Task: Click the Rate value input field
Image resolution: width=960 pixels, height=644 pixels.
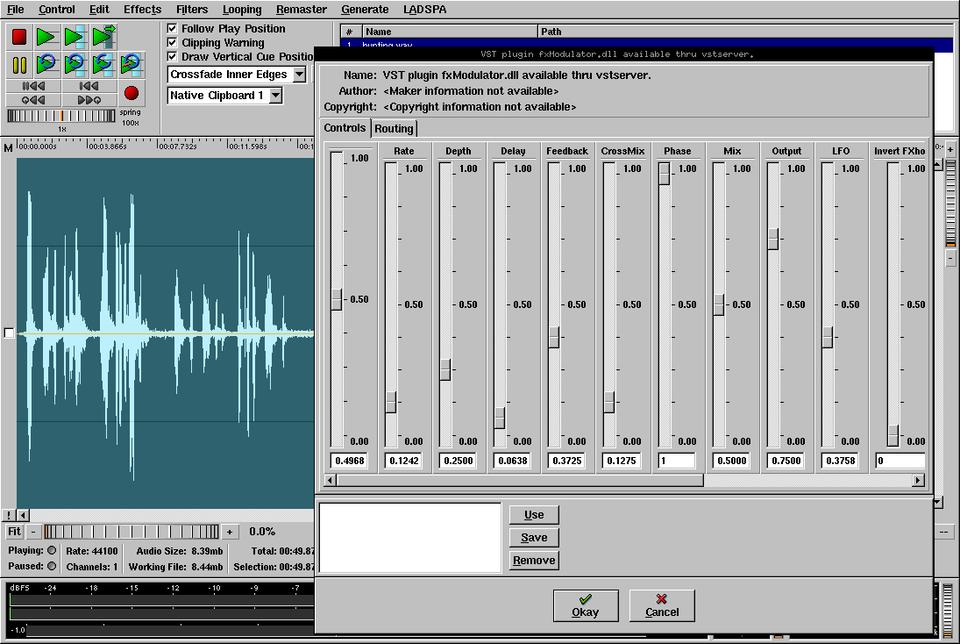Action: (x=403, y=461)
